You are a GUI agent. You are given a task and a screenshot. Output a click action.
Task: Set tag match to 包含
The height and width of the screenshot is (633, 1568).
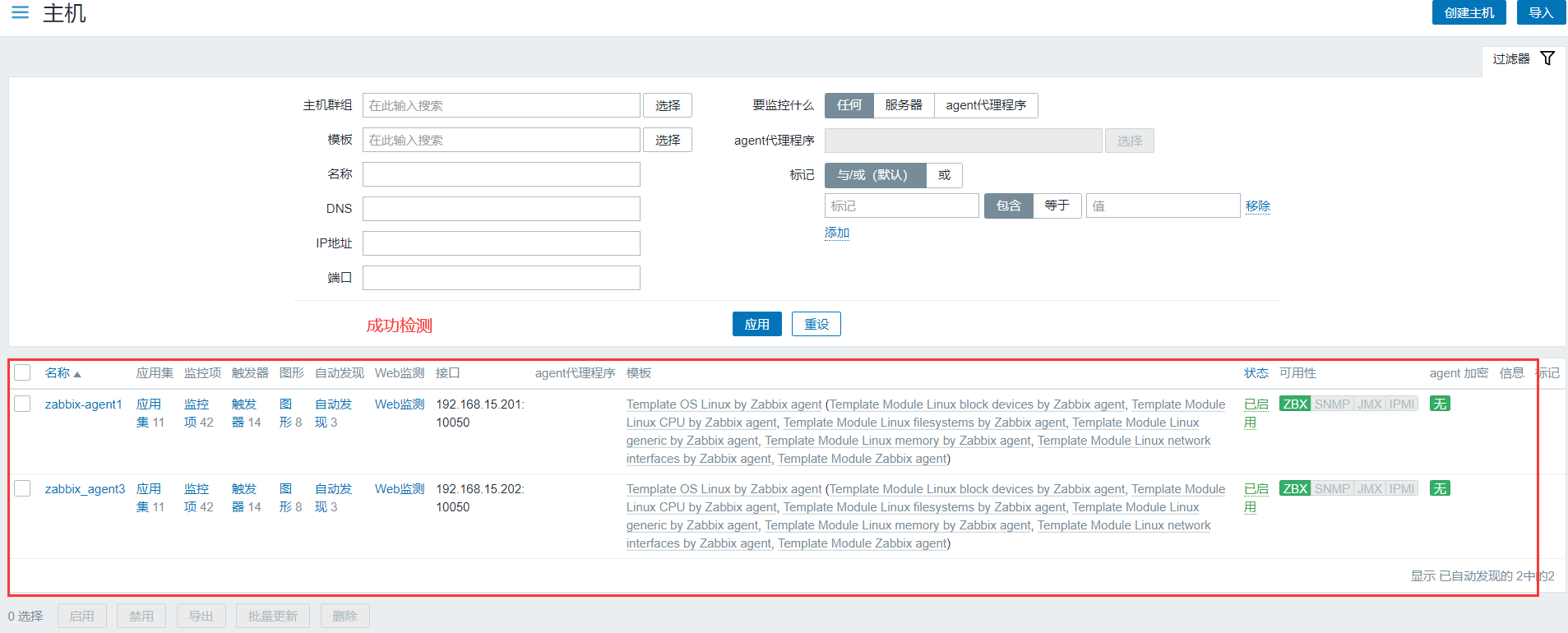click(x=1008, y=206)
